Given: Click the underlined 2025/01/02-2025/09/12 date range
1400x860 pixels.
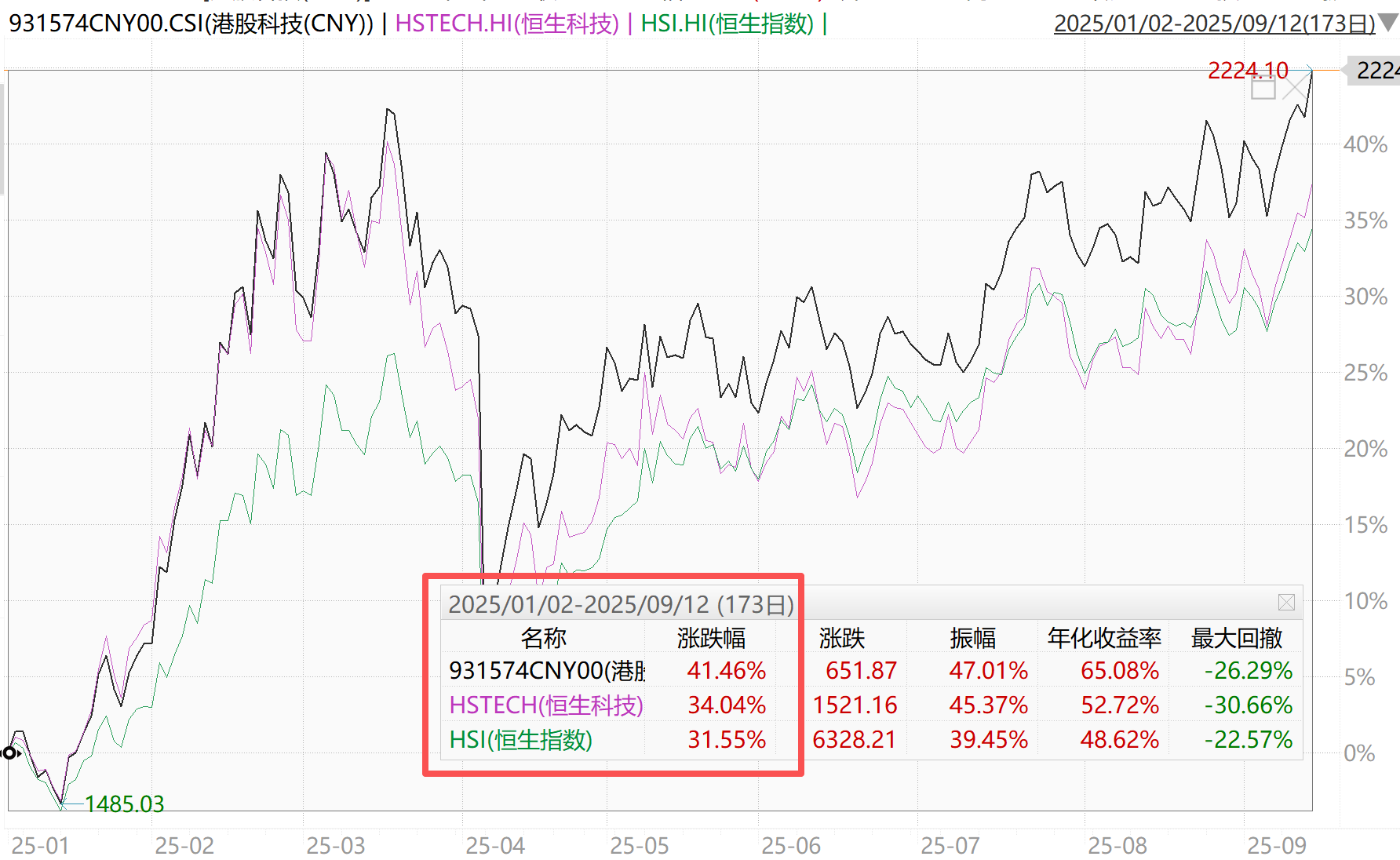Looking at the screenshot, I should [x=1213, y=24].
